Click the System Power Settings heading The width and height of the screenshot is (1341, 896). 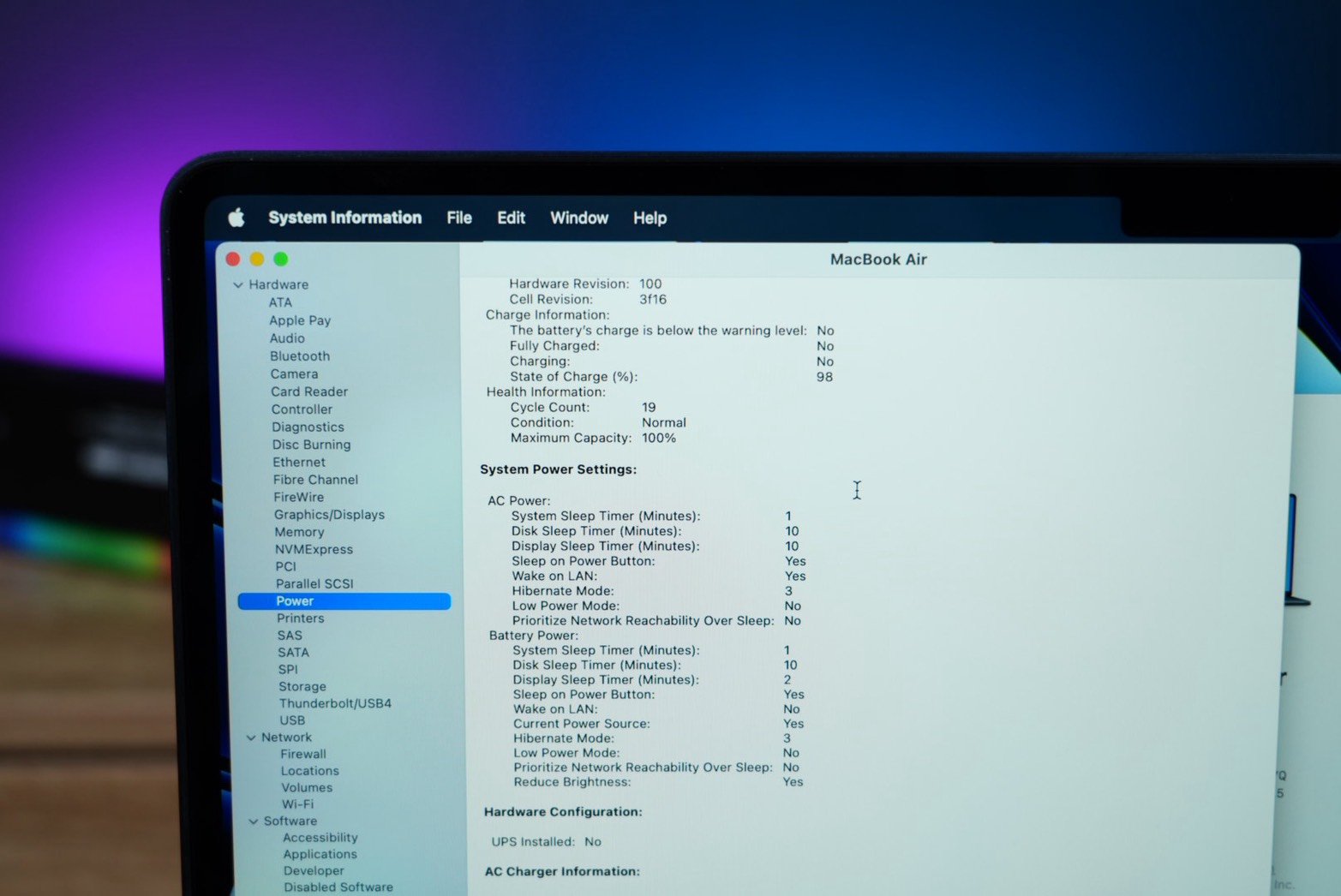(x=558, y=469)
